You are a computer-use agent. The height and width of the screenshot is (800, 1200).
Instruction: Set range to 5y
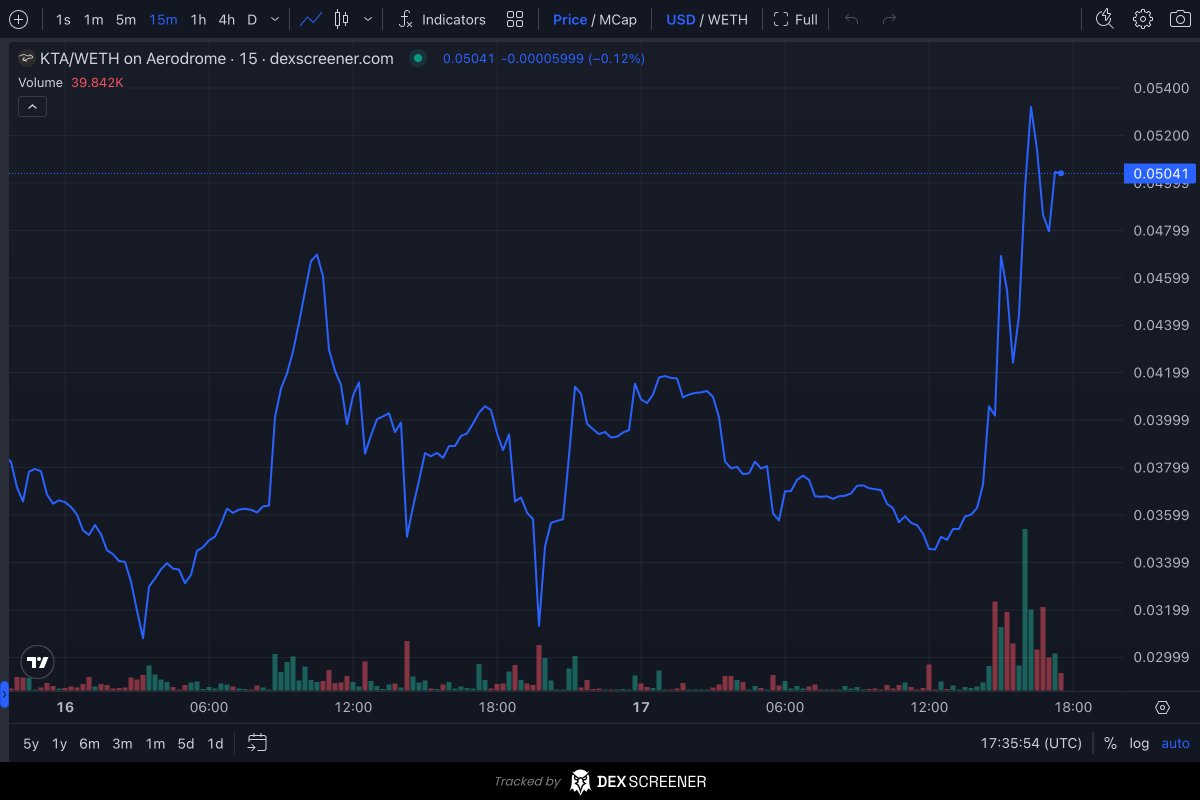(x=31, y=743)
